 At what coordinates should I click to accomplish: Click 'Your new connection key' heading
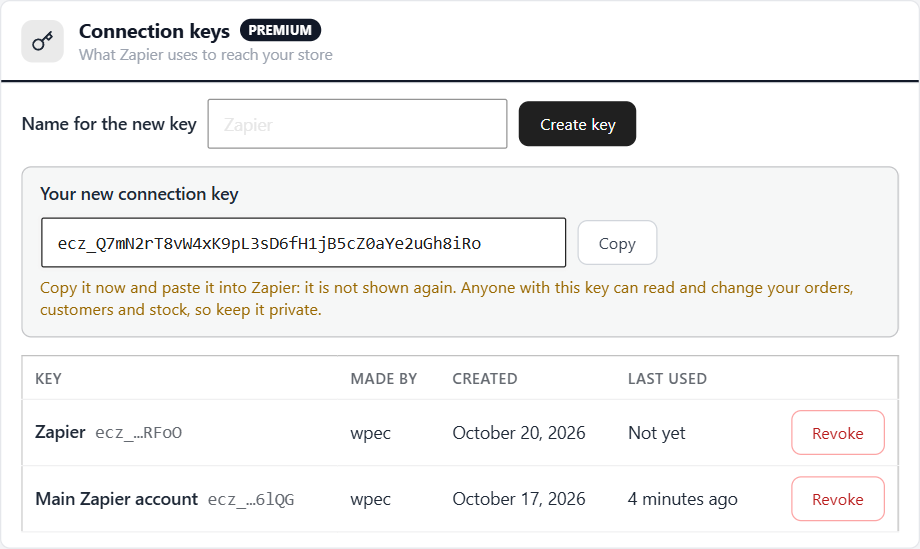point(139,194)
